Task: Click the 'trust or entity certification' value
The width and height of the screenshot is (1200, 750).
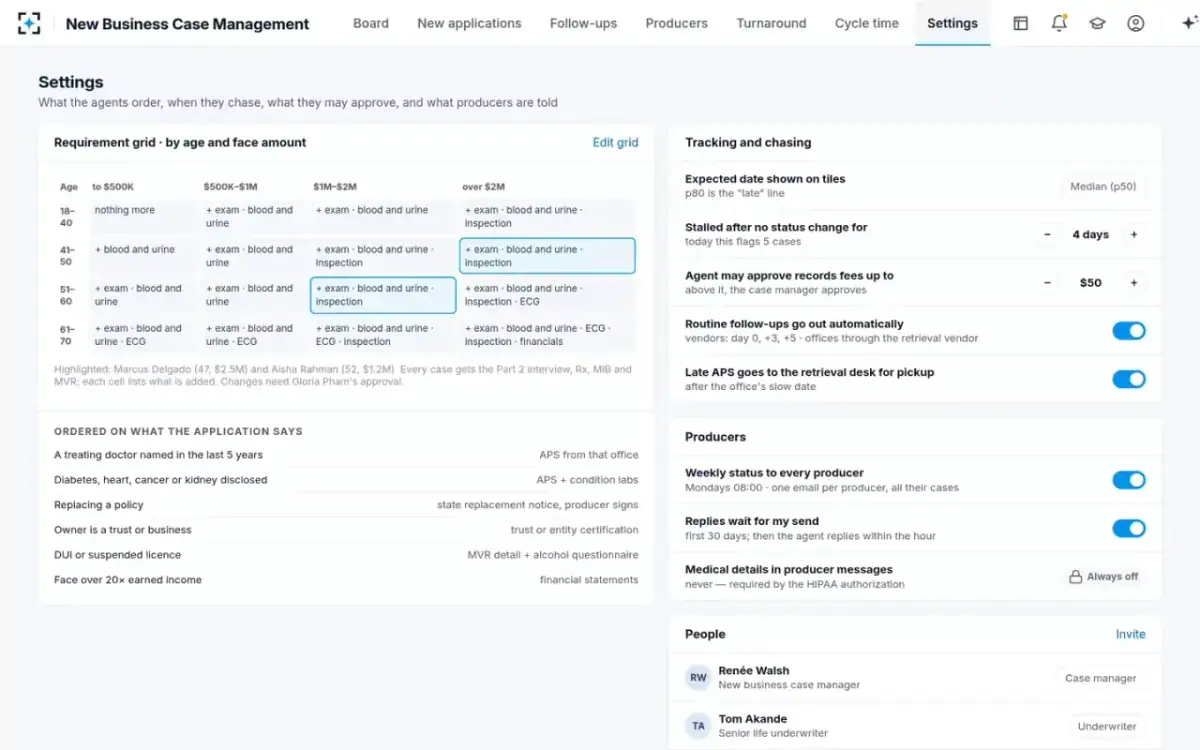Action: tap(574, 530)
